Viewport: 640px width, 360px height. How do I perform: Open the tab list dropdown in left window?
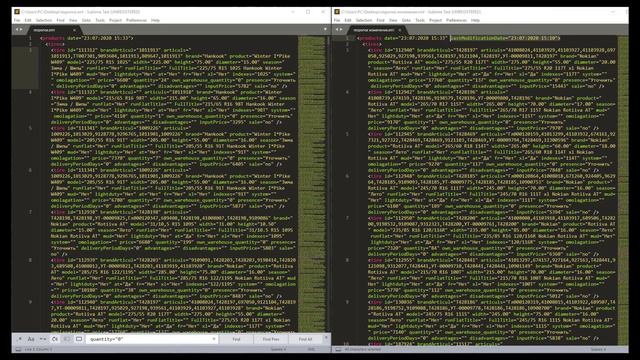point(325,29)
